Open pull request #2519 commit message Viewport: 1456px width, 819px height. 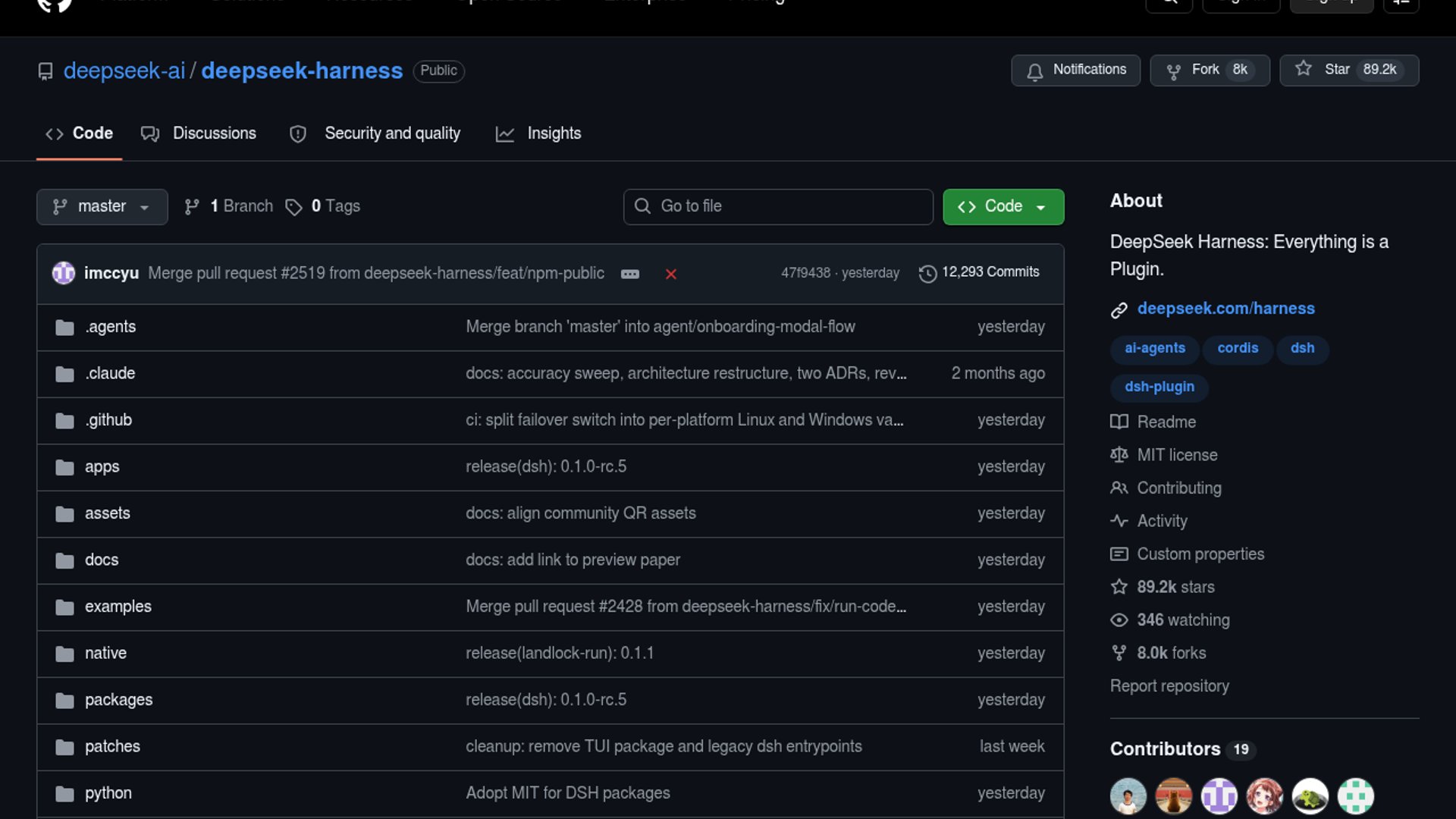point(376,273)
